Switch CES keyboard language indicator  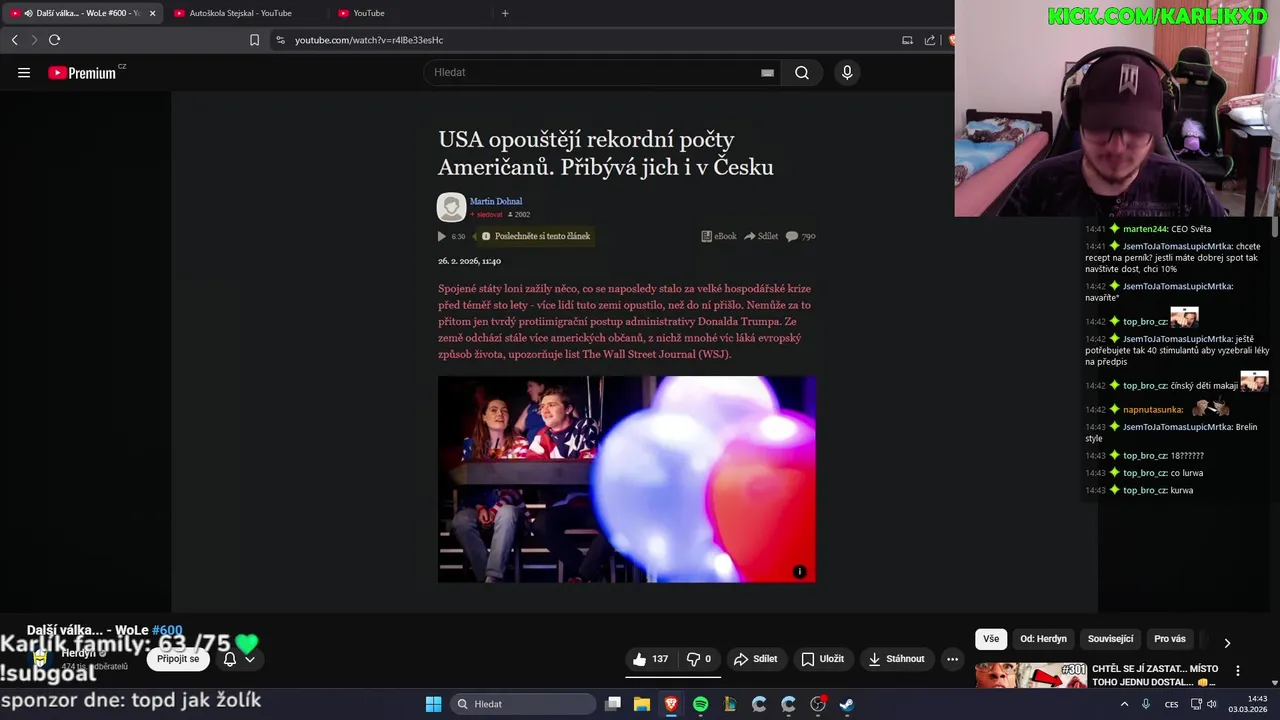1171,704
